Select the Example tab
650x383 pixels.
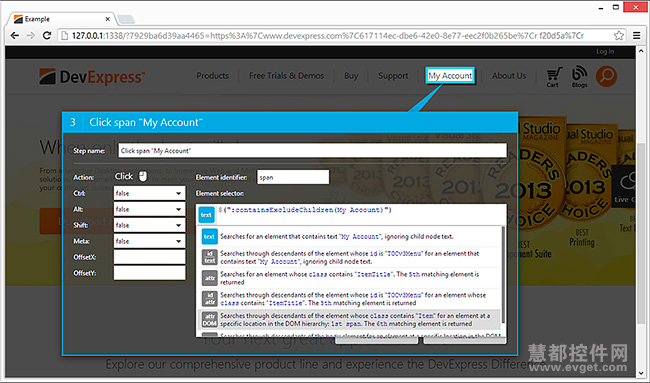62,19
